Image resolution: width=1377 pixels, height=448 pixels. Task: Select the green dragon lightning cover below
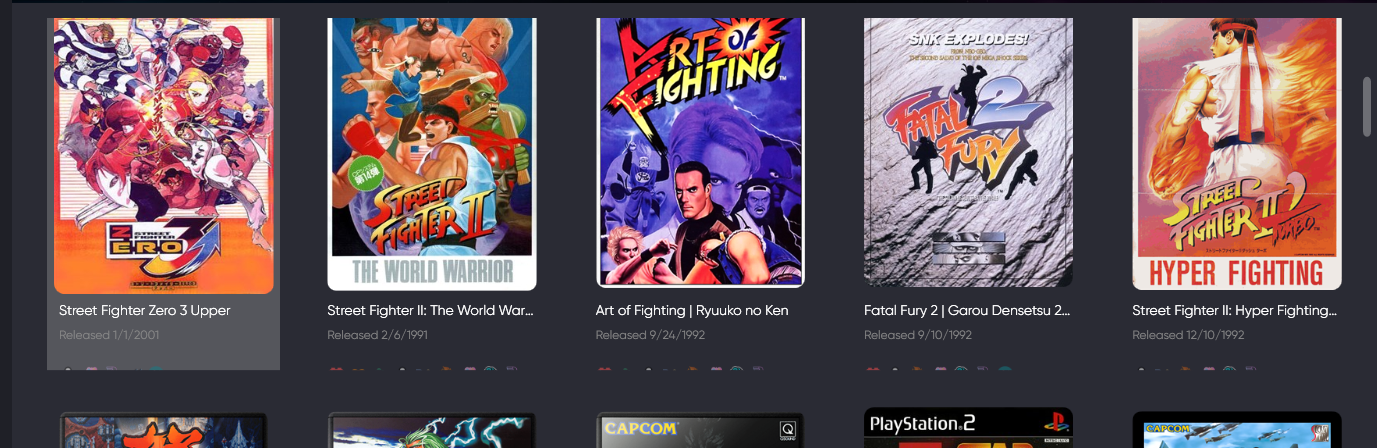(432, 430)
